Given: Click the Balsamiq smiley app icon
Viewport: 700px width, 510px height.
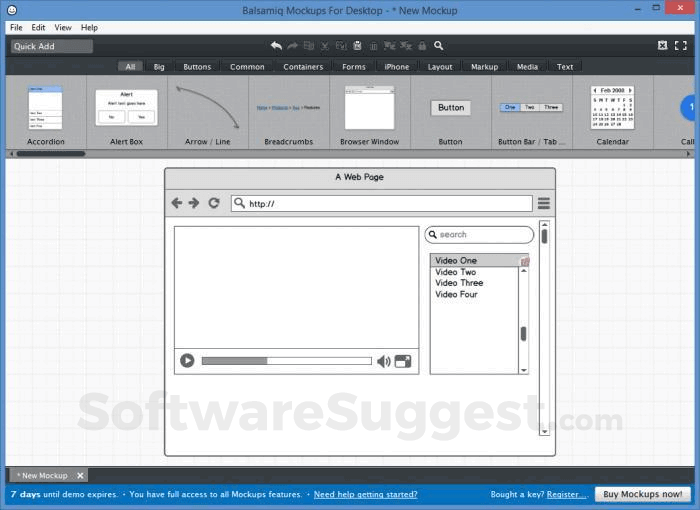Looking at the screenshot, I should click(x=12, y=10).
